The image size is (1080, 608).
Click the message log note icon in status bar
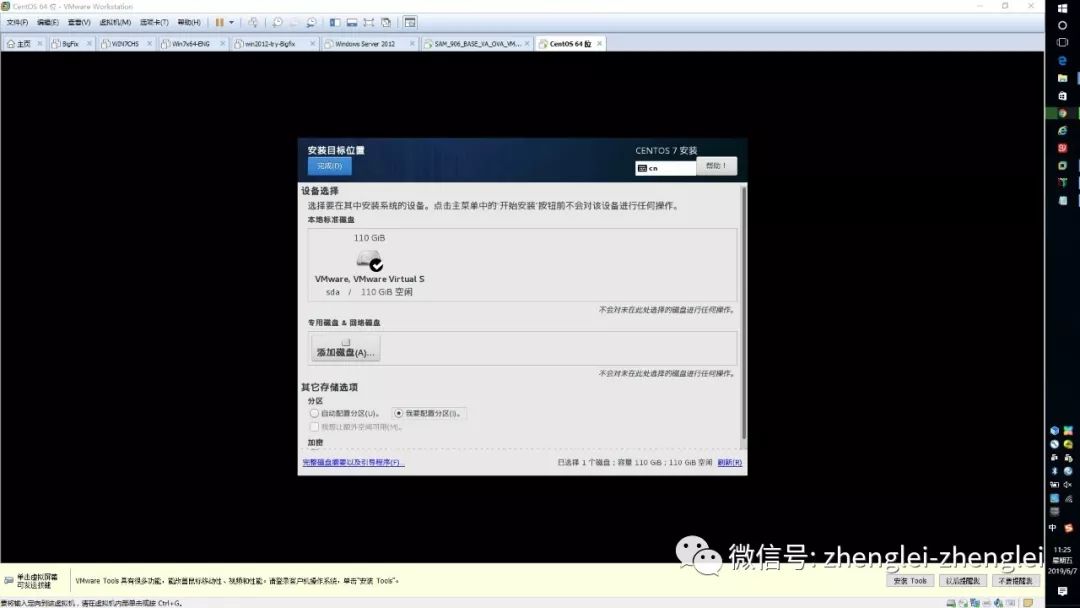click(1028, 603)
